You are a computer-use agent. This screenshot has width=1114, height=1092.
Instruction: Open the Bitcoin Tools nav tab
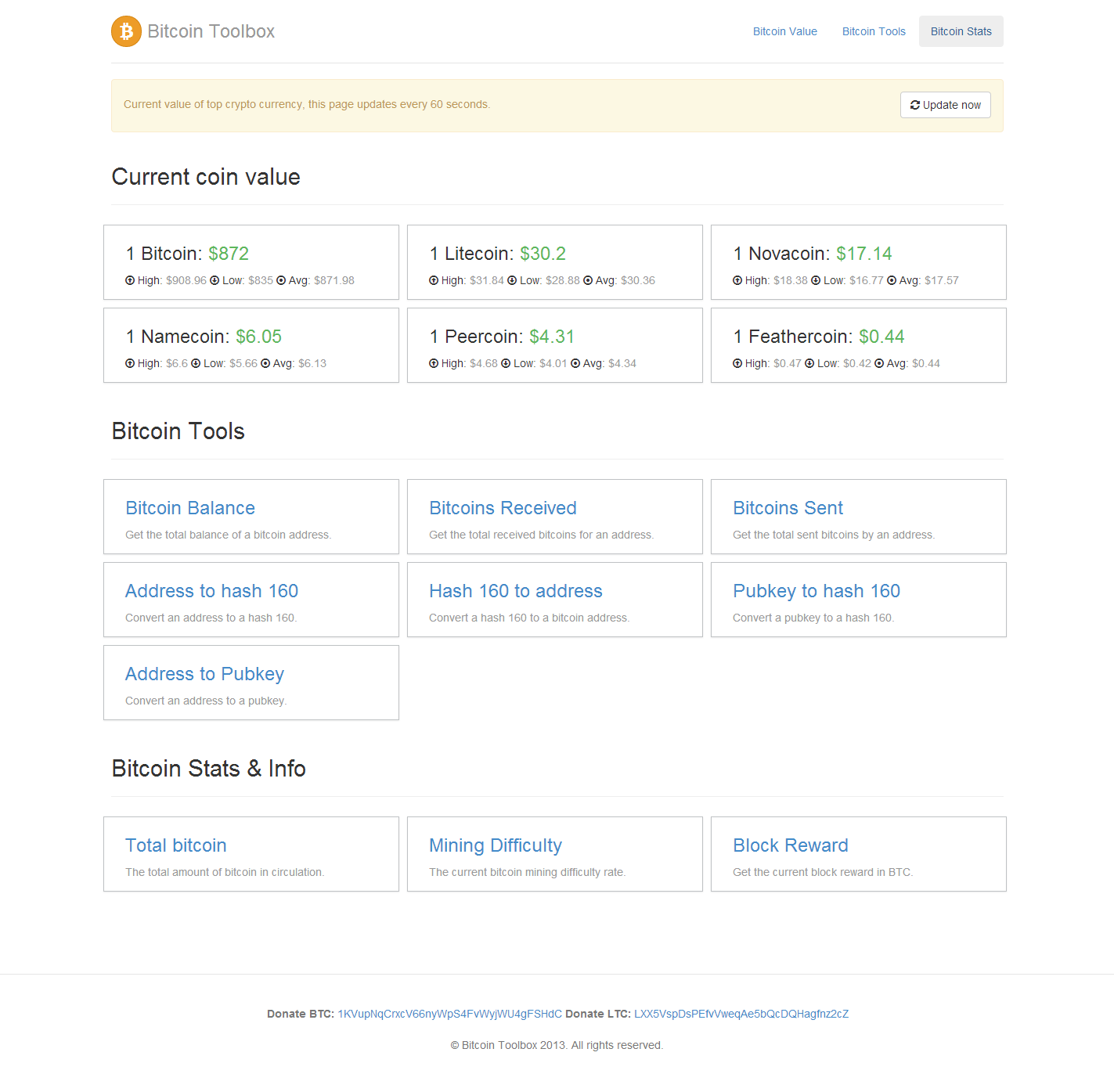pyautogui.click(x=874, y=31)
